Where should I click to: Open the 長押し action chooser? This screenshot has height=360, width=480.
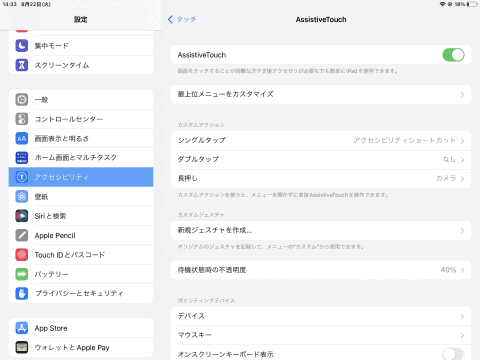click(321, 178)
